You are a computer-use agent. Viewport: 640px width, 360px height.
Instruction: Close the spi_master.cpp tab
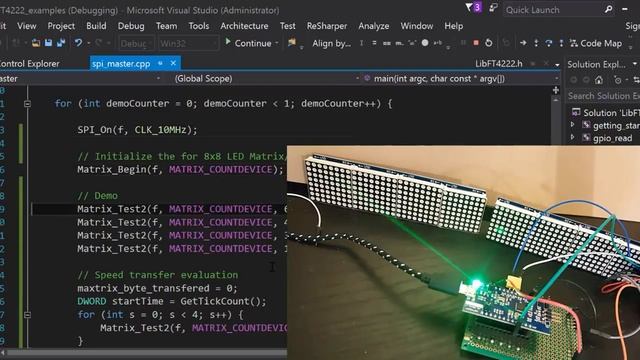click(173, 63)
